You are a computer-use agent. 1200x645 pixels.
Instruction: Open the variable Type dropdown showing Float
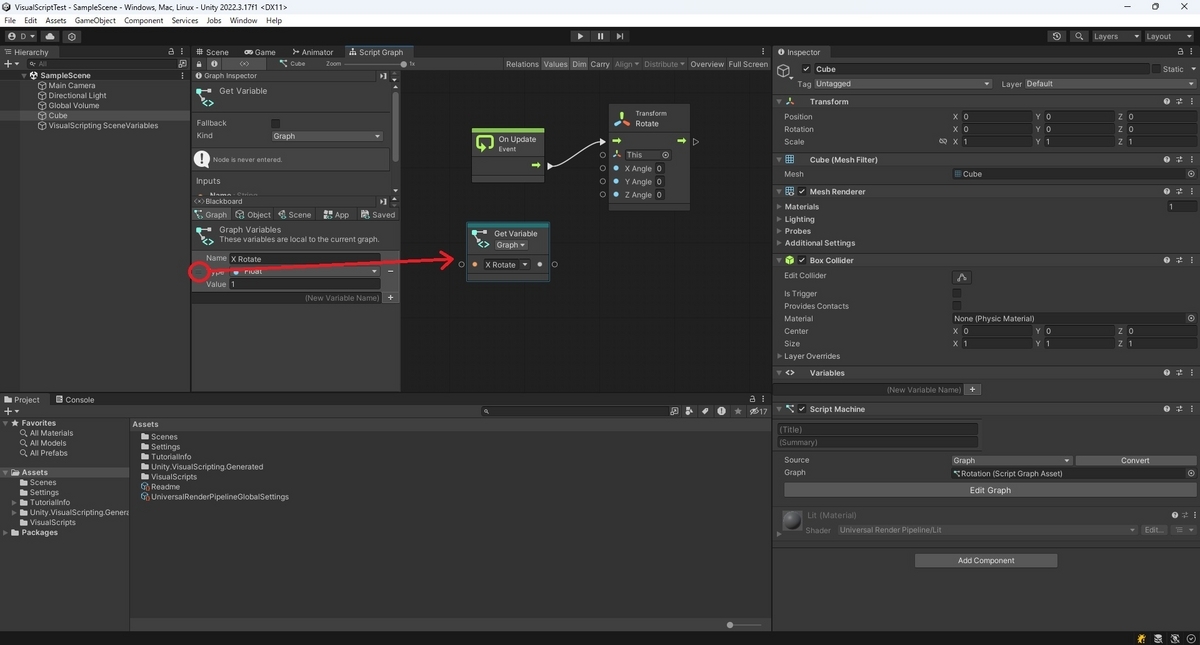tap(305, 271)
